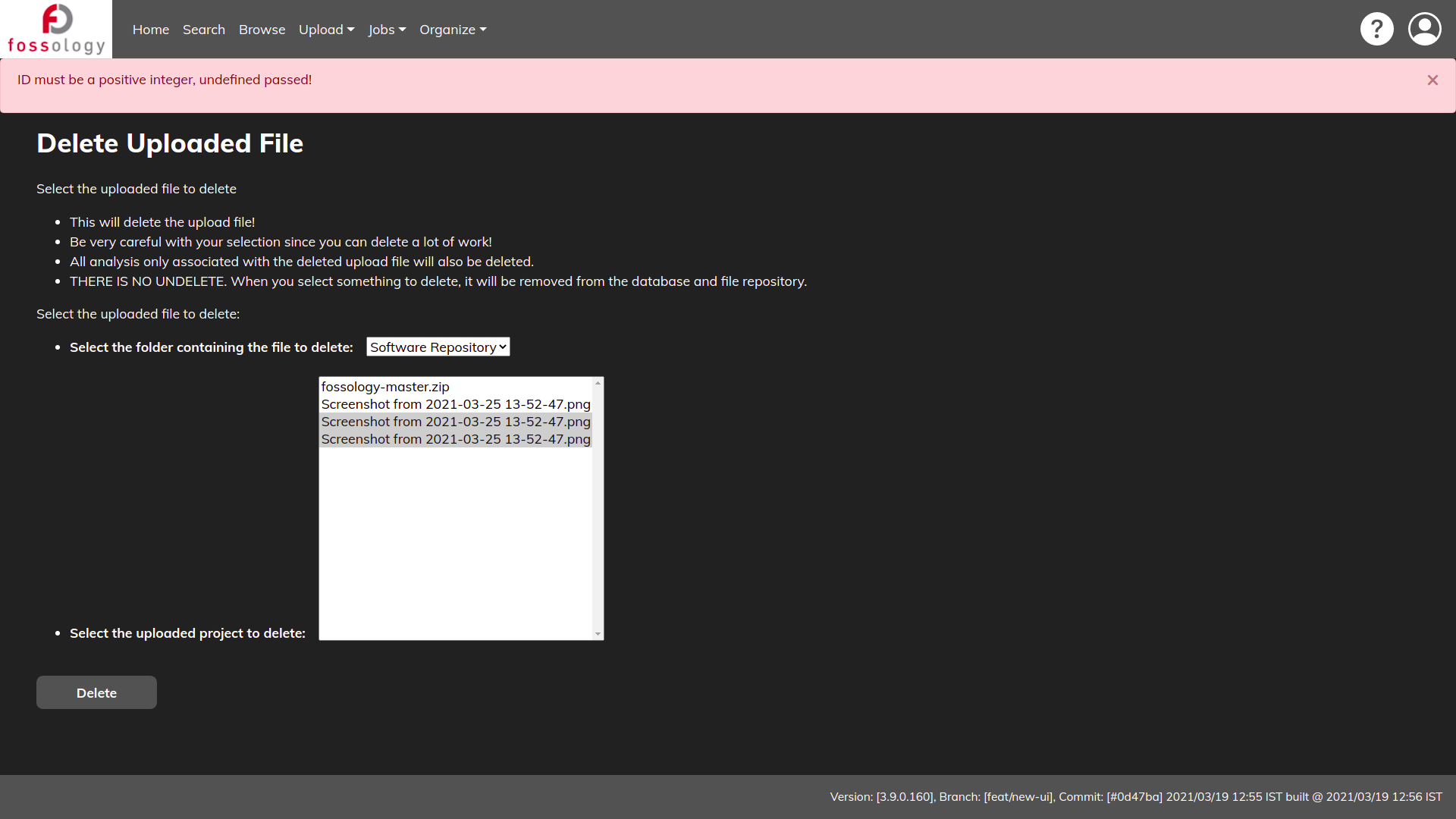
Task: Open the user profile icon
Action: [1424, 29]
